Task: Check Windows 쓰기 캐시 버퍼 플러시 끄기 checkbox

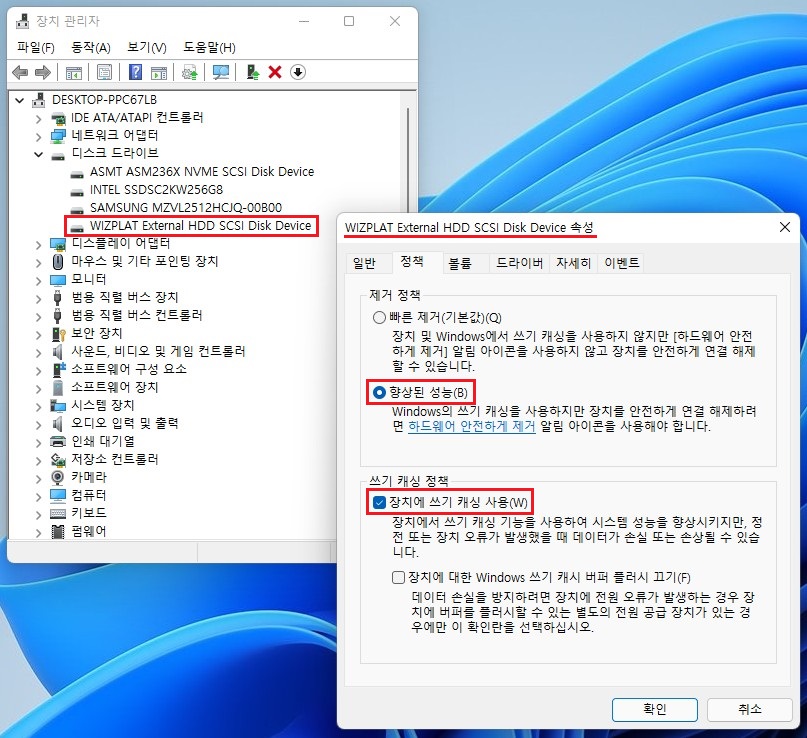Action: [398, 577]
